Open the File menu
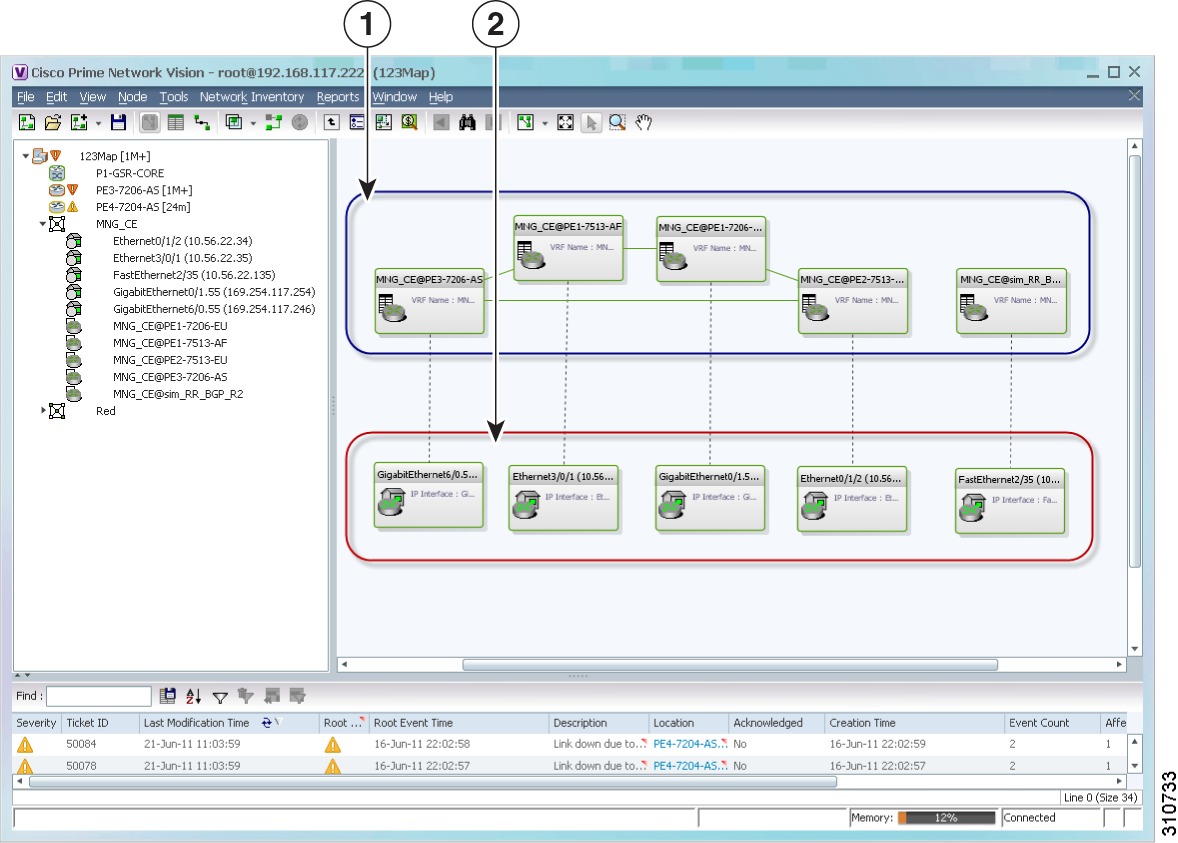Screen dimensions: 1178x843 (x=26, y=97)
